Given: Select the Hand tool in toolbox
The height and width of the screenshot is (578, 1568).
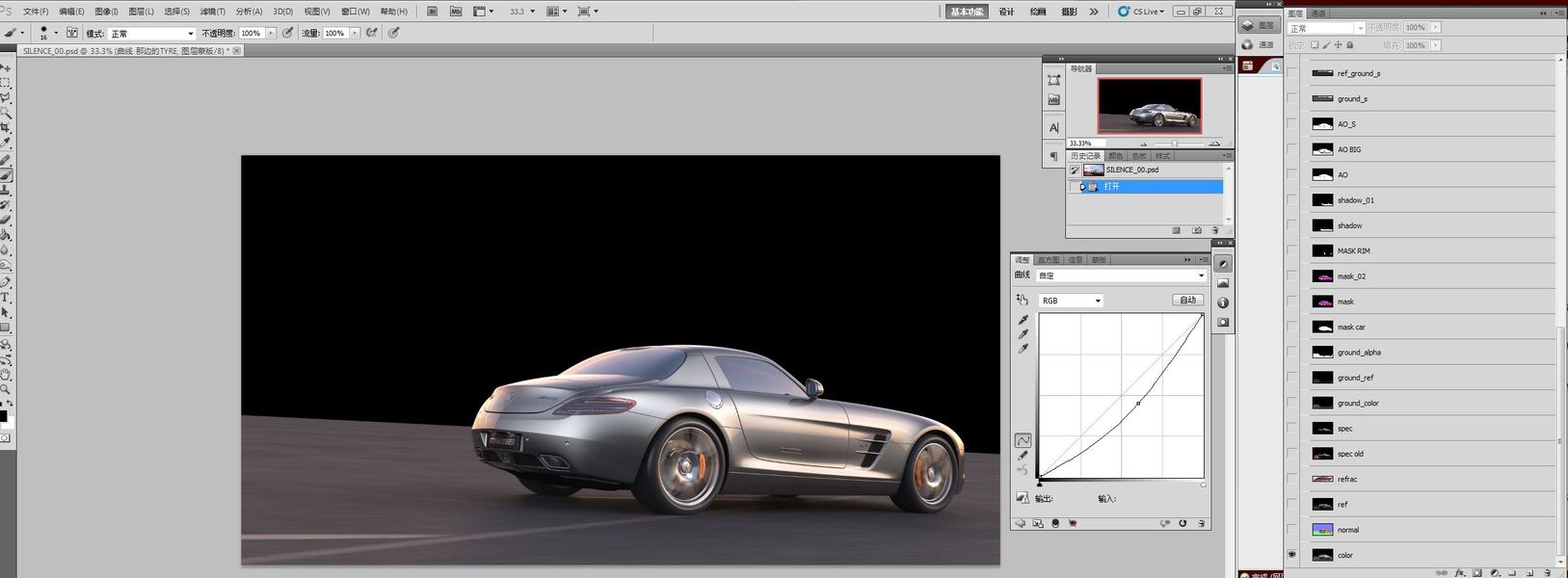Looking at the screenshot, I should tap(6, 374).
